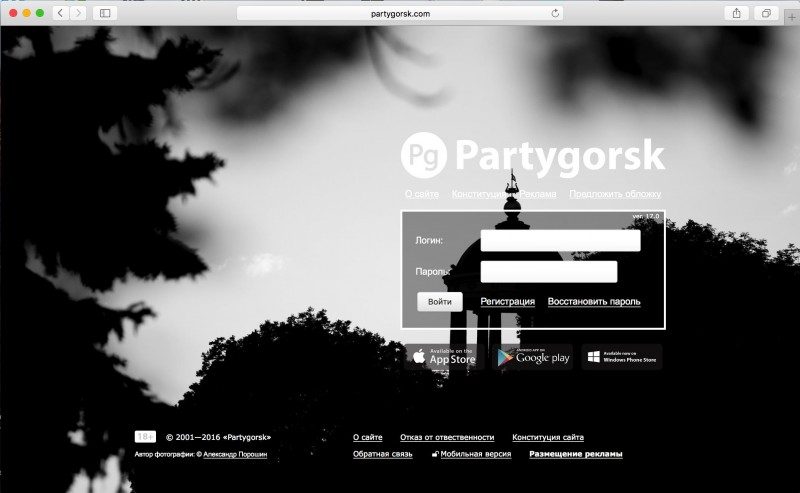The image size is (800, 493).
Task: Reload the page with the refresh icon
Action: (x=556, y=13)
